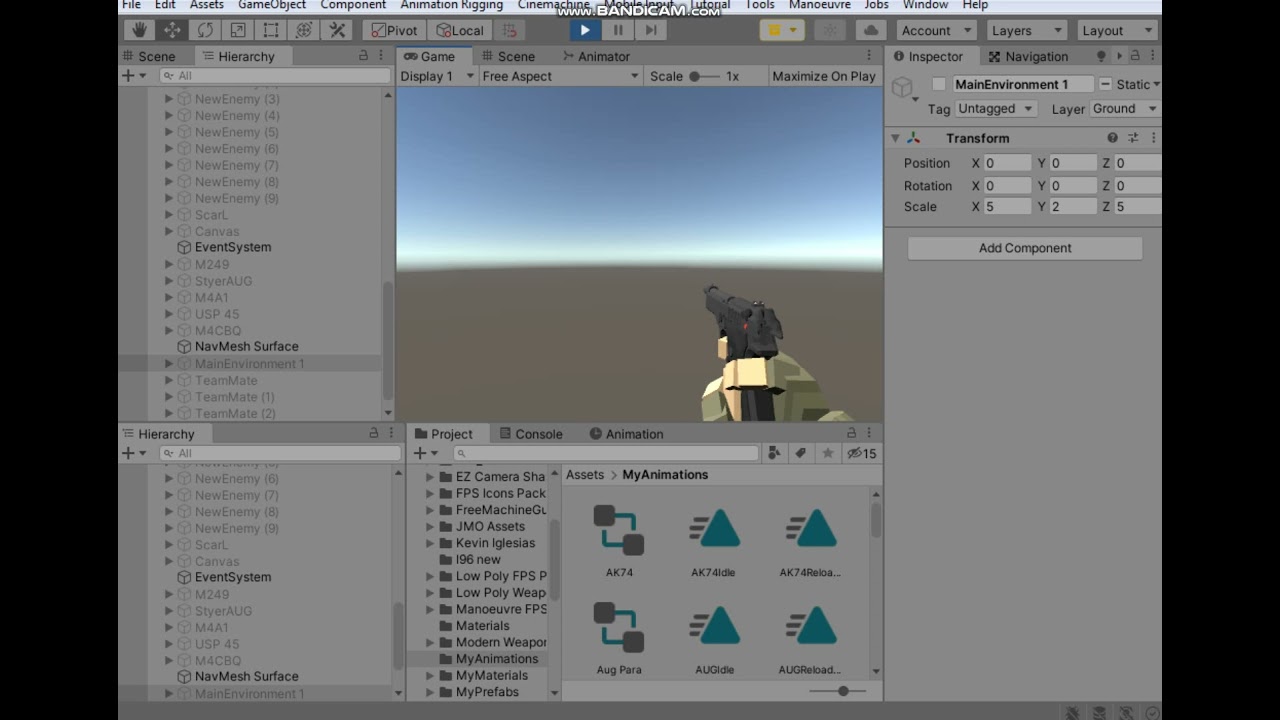This screenshot has width=1280, height=720.
Task: Open the Transform component help icon
Action: click(1112, 138)
